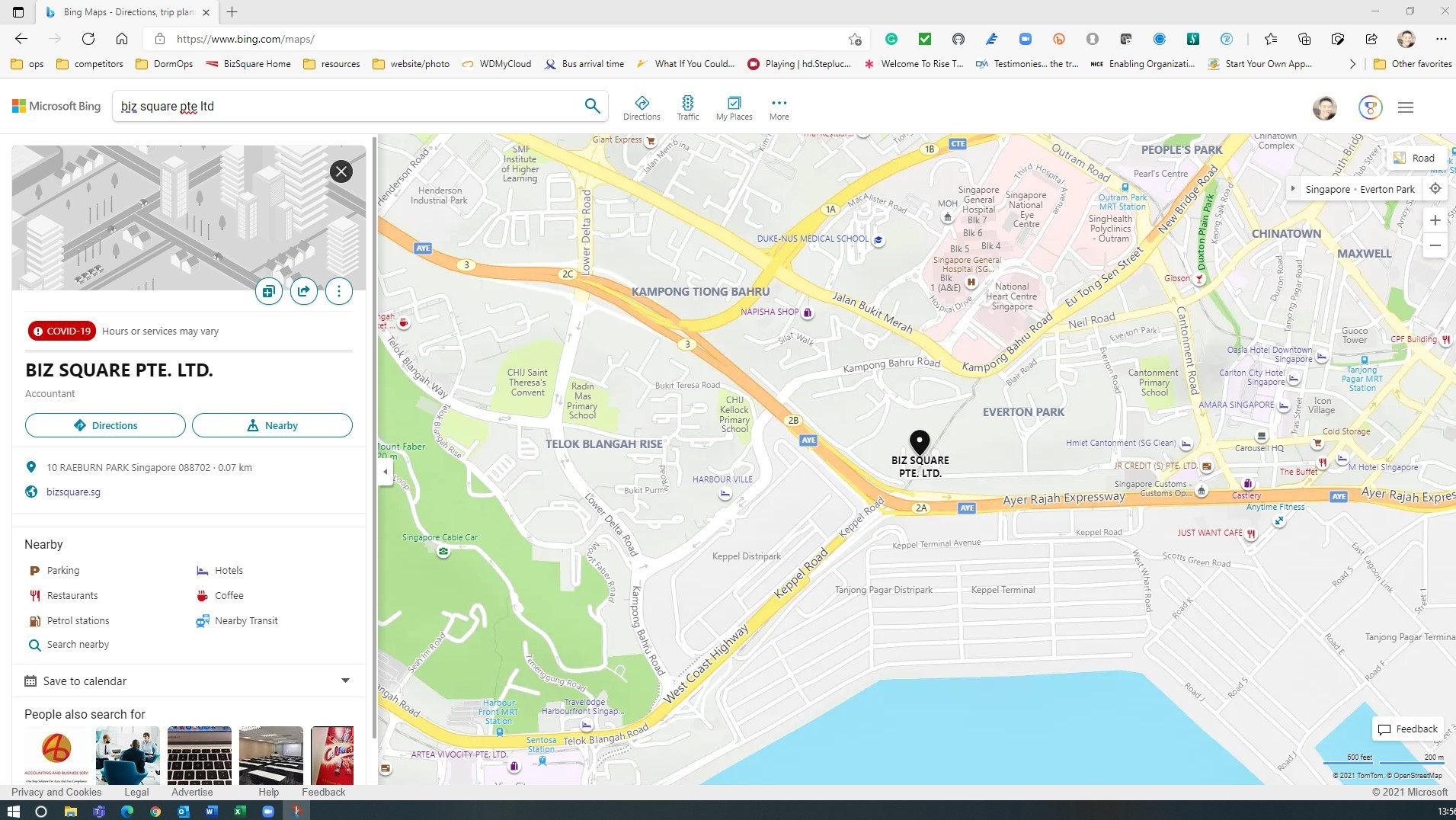Open bizsquare.sg website link
Screen dimensions: 1456x820
73,492
